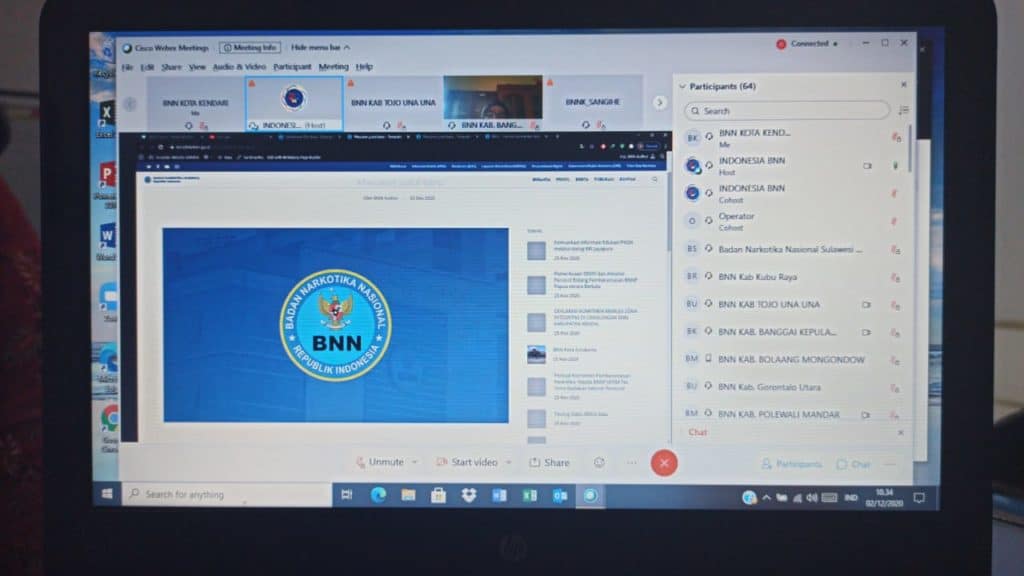The height and width of the screenshot is (576, 1024).
Task: Open the participant sort options icon
Action: pos(903,110)
